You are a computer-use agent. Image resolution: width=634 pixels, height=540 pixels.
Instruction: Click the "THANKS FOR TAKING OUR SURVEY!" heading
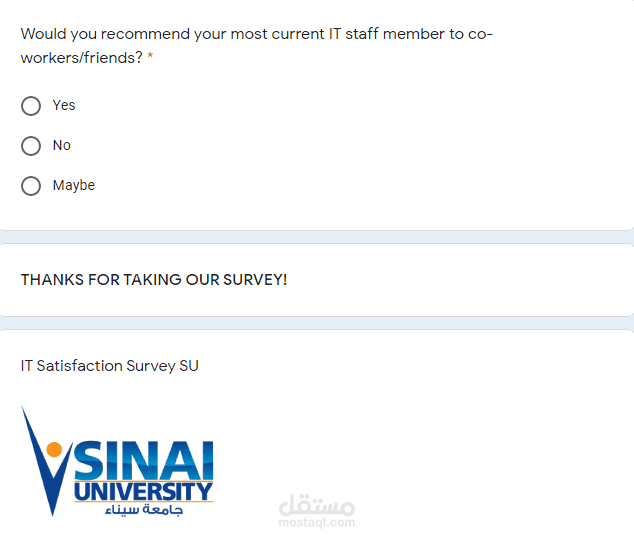click(x=154, y=280)
